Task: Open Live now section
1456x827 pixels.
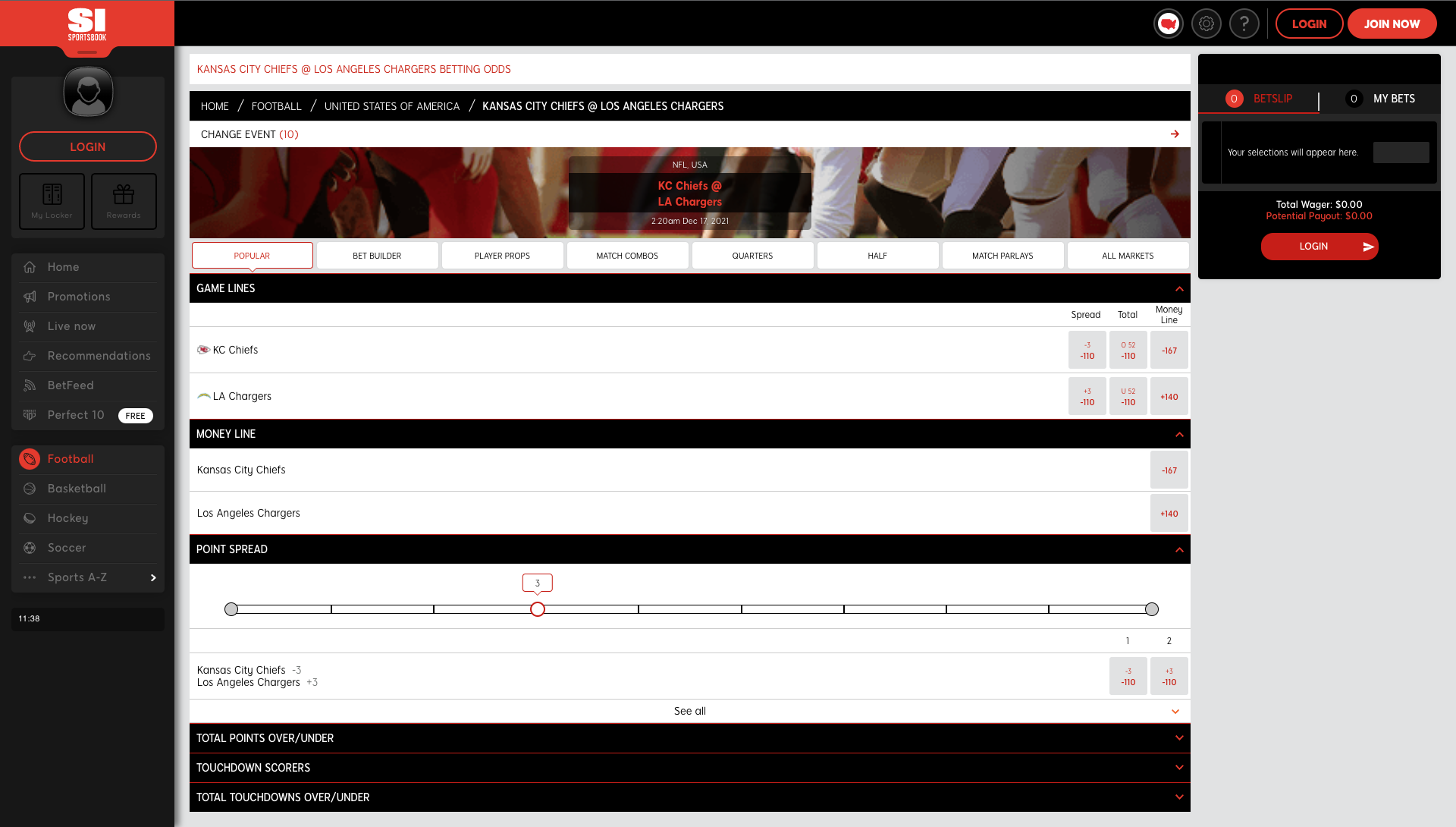Action: point(88,326)
